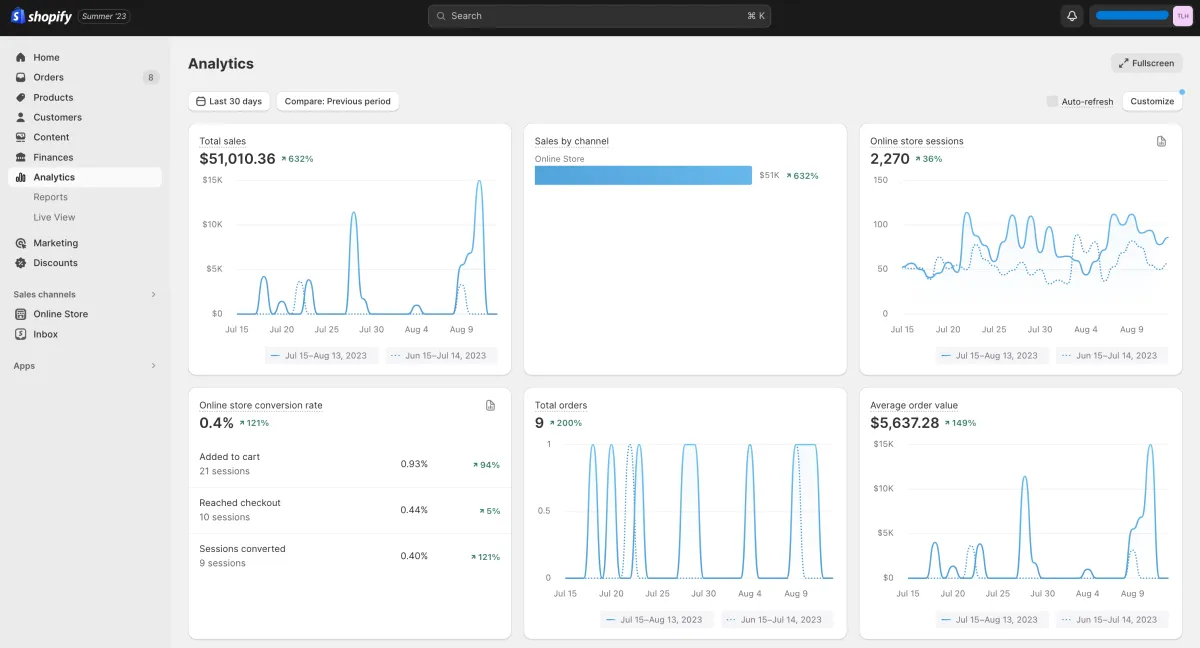Viewport: 1200px width, 648px height.
Task: Click the Discounts badge icon
Action: point(20,263)
